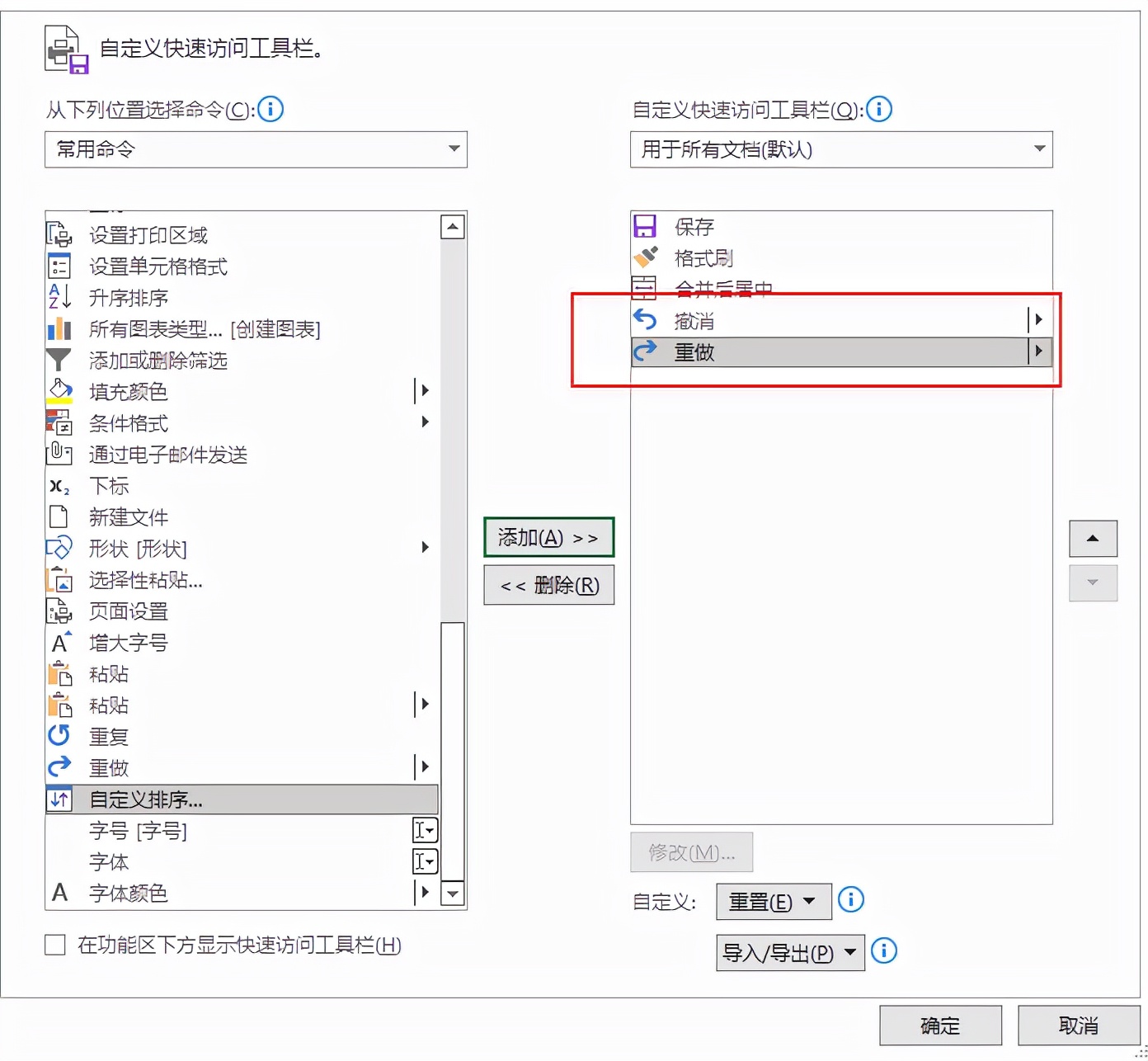Expand the 撤消 split arrow in right list
The height and width of the screenshot is (1061, 1148).
coord(1038,319)
